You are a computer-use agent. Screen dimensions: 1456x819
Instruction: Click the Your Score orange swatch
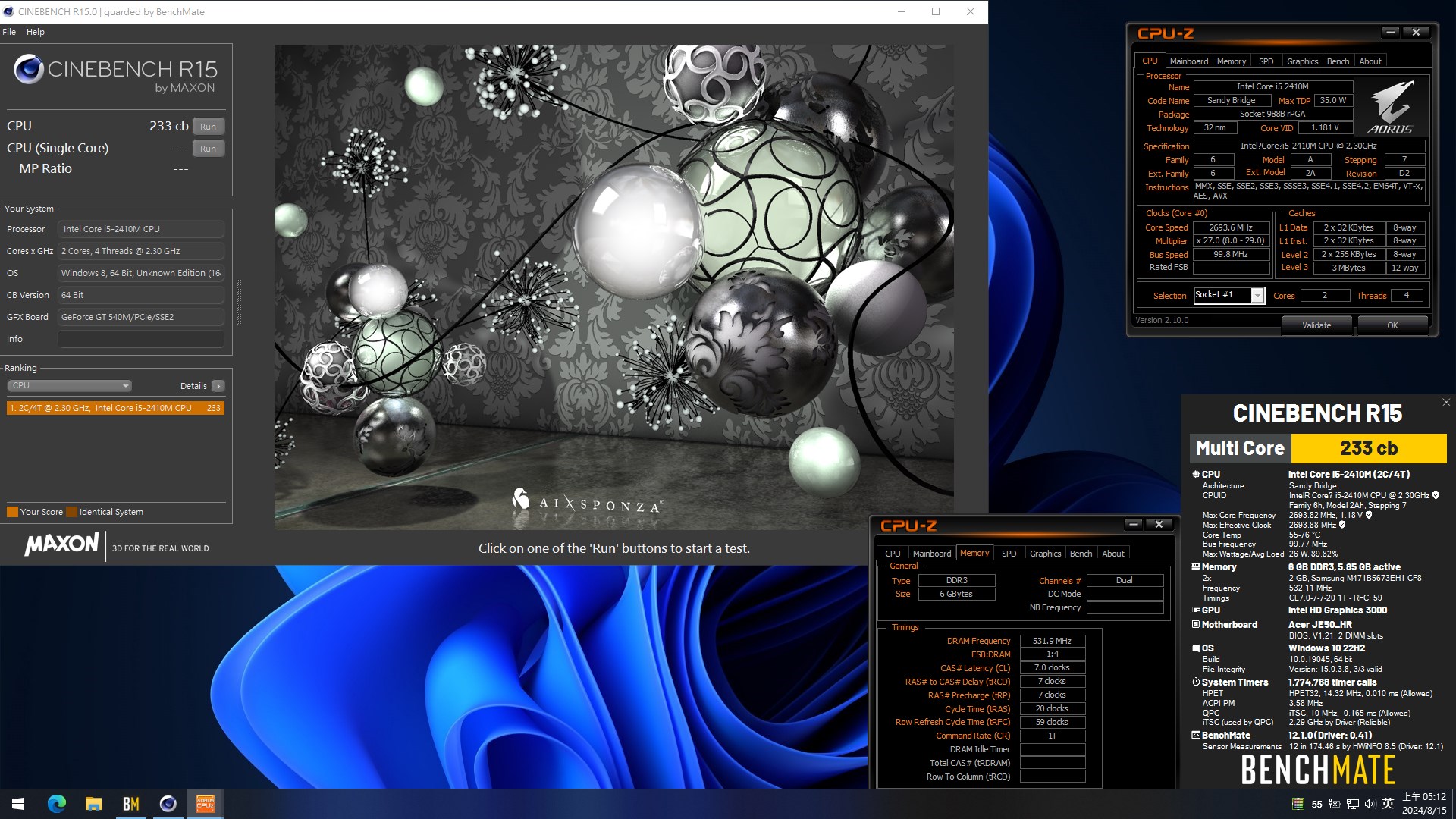tap(12, 512)
